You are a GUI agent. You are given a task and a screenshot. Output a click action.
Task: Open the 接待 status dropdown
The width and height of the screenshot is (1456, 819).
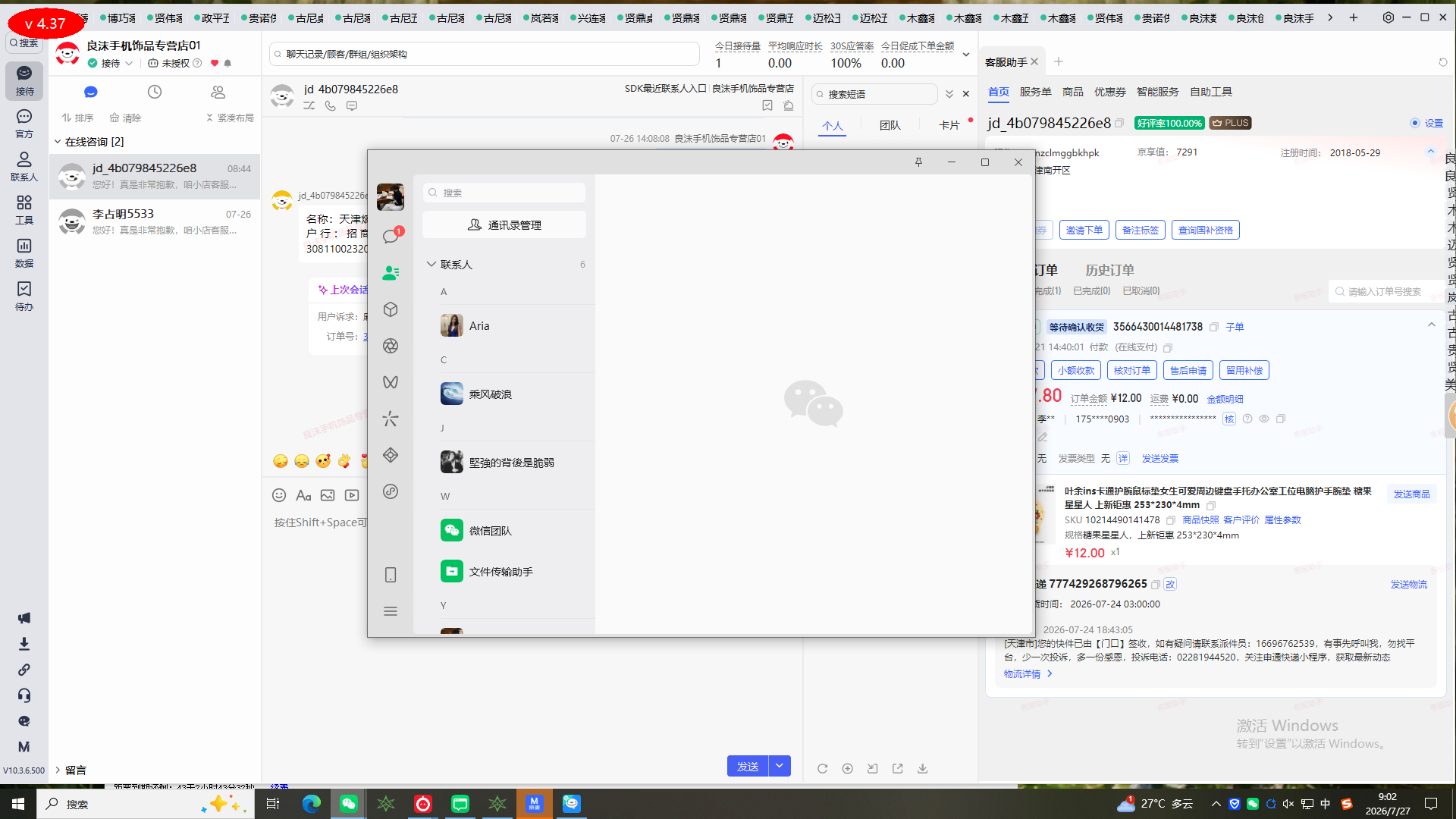point(111,64)
